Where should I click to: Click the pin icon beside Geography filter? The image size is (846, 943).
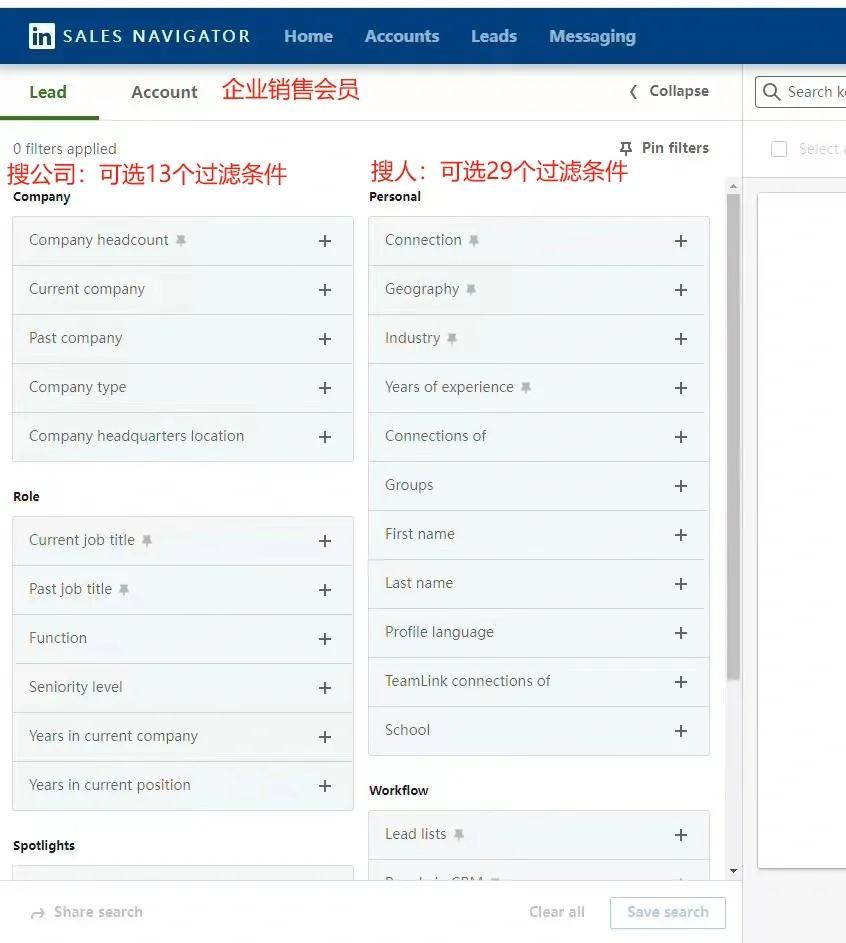click(x=471, y=289)
